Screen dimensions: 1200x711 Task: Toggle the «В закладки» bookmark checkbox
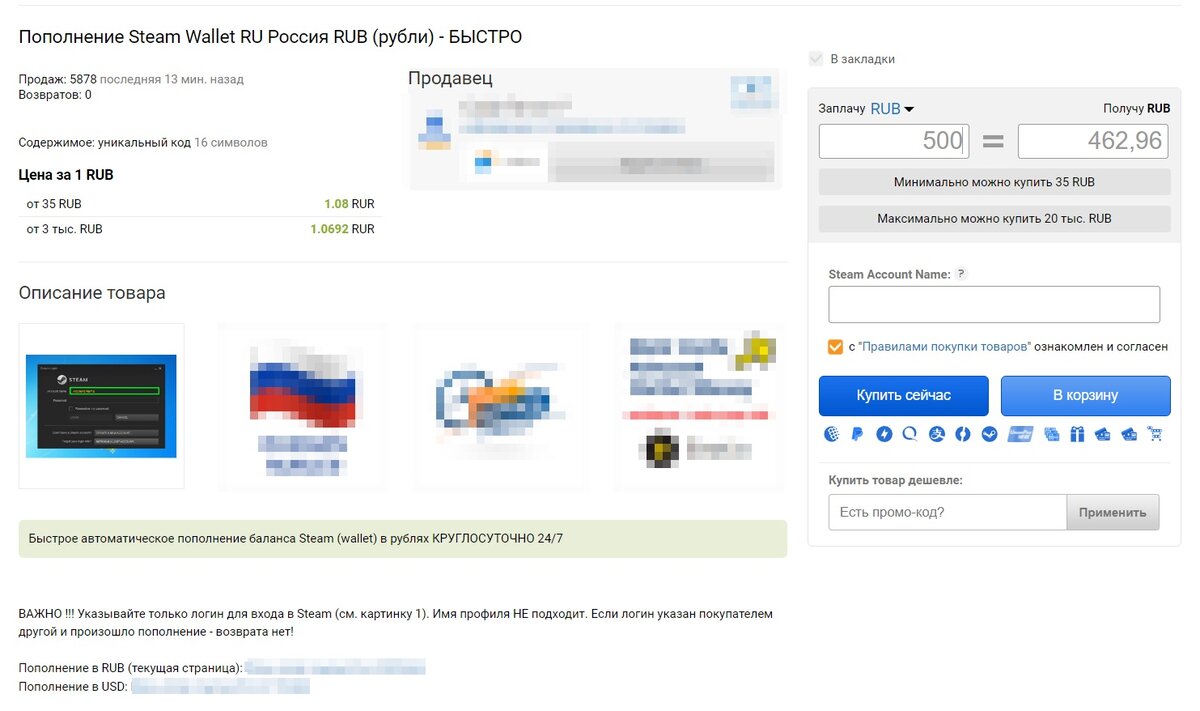point(816,59)
